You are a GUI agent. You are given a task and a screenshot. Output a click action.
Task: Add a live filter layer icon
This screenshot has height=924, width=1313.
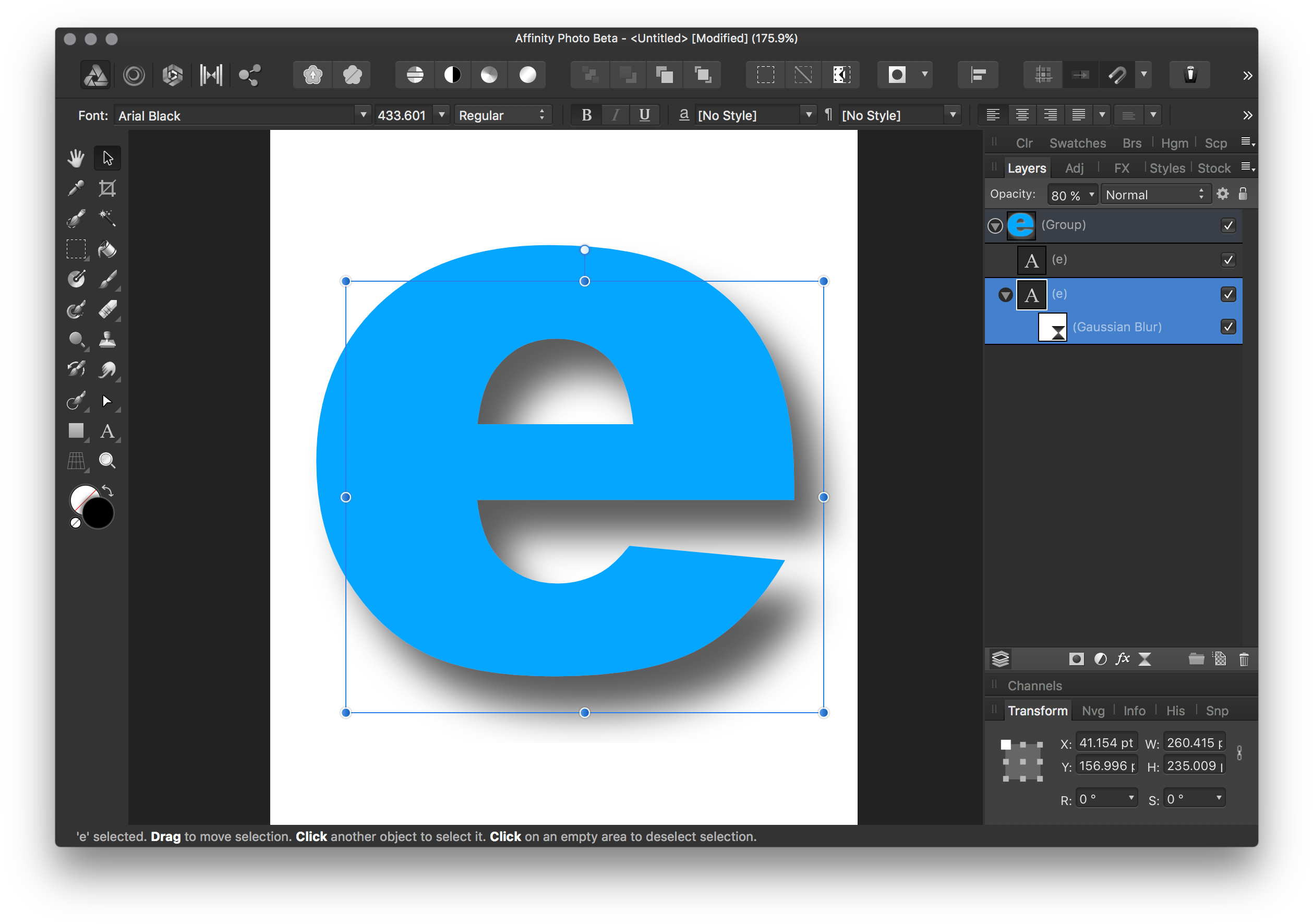click(x=1145, y=659)
